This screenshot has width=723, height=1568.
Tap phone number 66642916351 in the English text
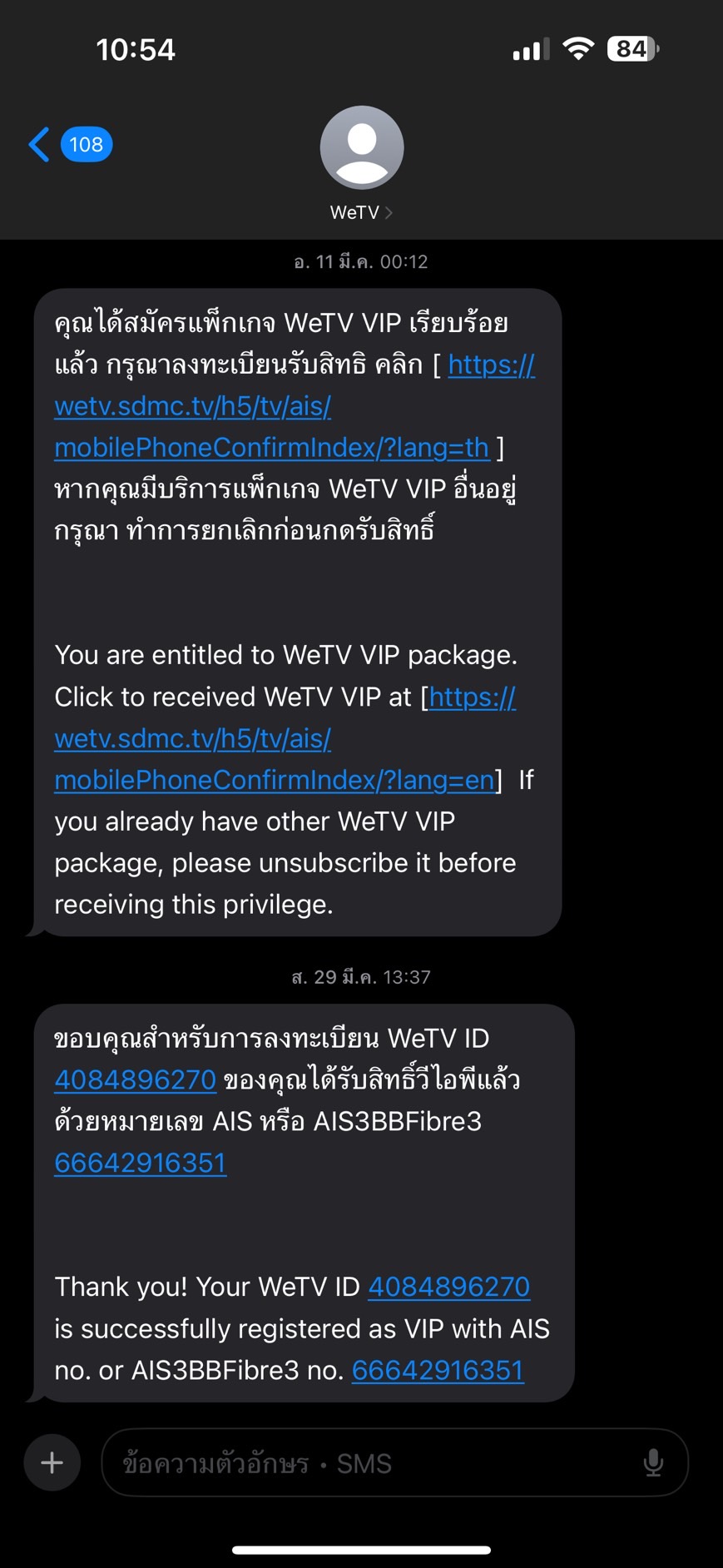click(x=438, y=1370)
